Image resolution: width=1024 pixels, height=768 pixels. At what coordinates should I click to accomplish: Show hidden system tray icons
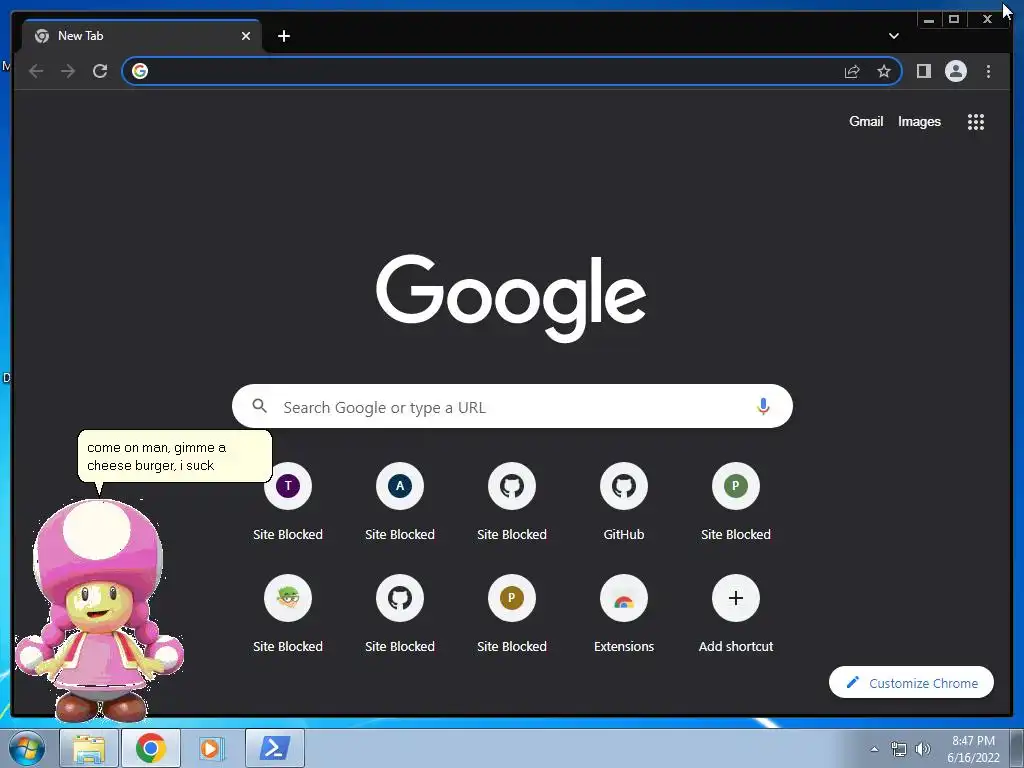[x=874, y=749]
